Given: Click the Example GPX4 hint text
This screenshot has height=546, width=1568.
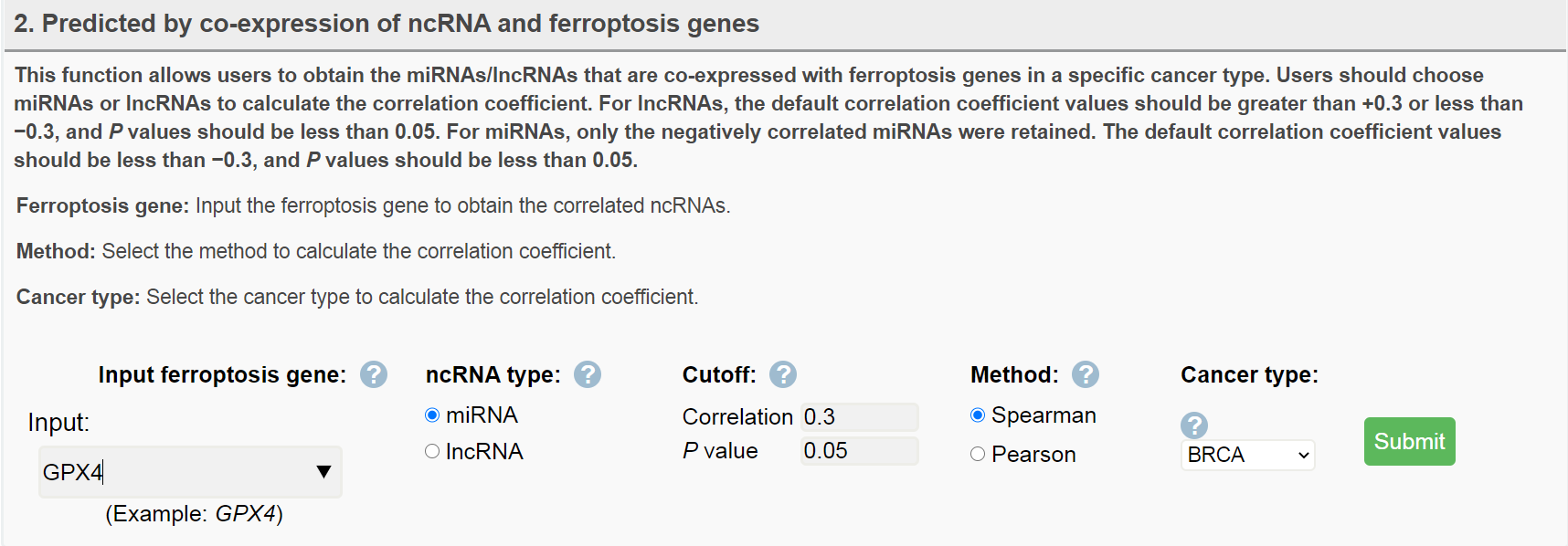Looking at the screenshot, I should pos(194,514).
